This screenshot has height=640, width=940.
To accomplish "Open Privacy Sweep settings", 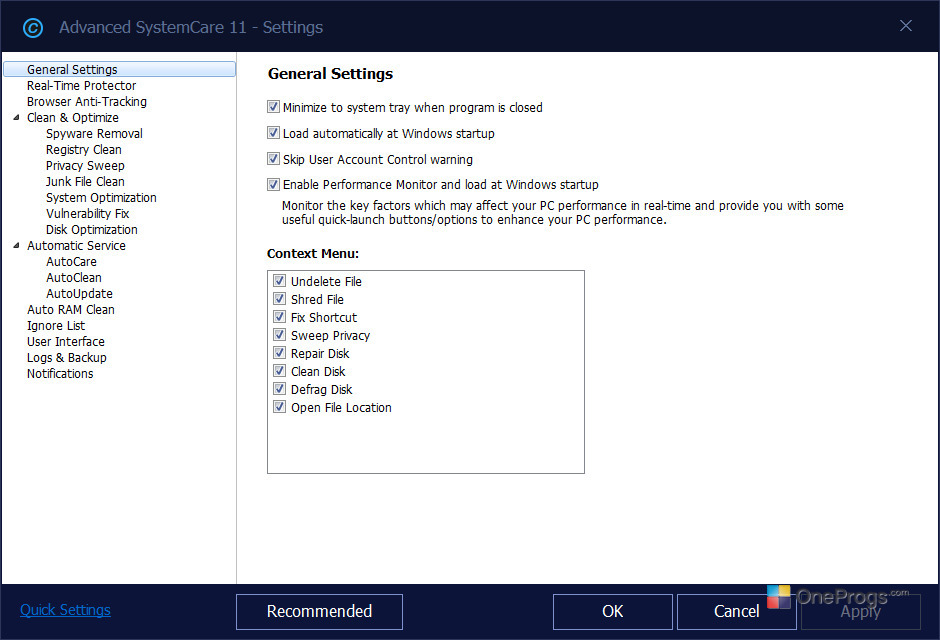I will point(85,165).
